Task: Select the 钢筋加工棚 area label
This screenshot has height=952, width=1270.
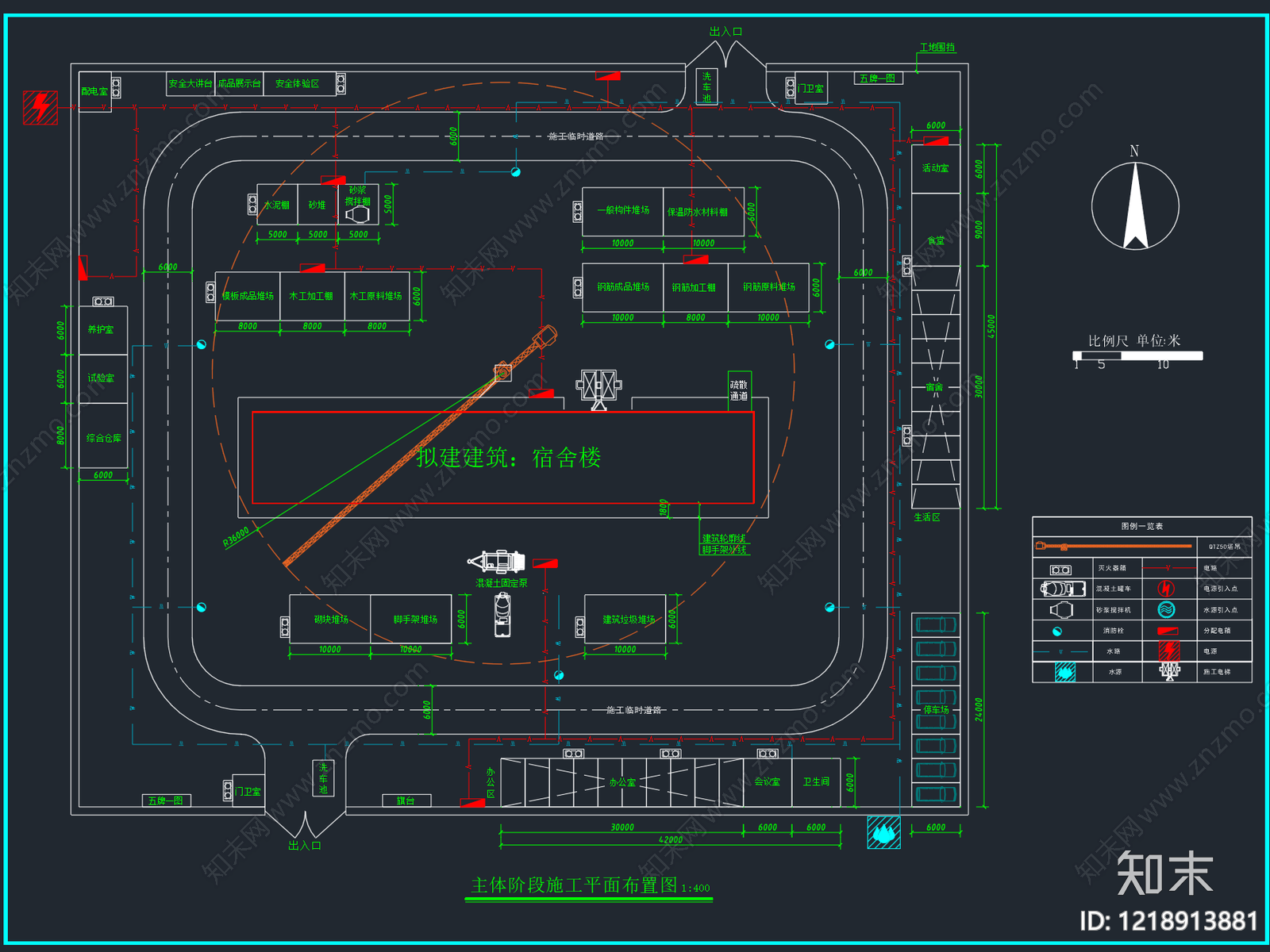Action: 694,287
